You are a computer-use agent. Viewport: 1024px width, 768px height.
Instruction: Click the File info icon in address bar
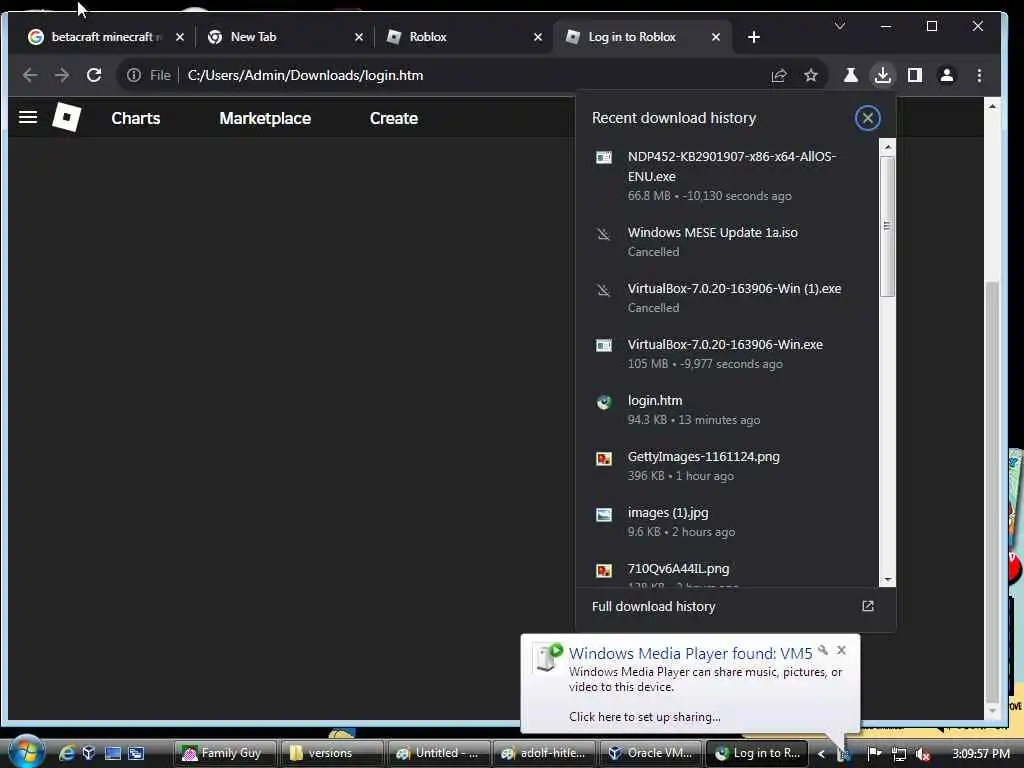point(134,75)
